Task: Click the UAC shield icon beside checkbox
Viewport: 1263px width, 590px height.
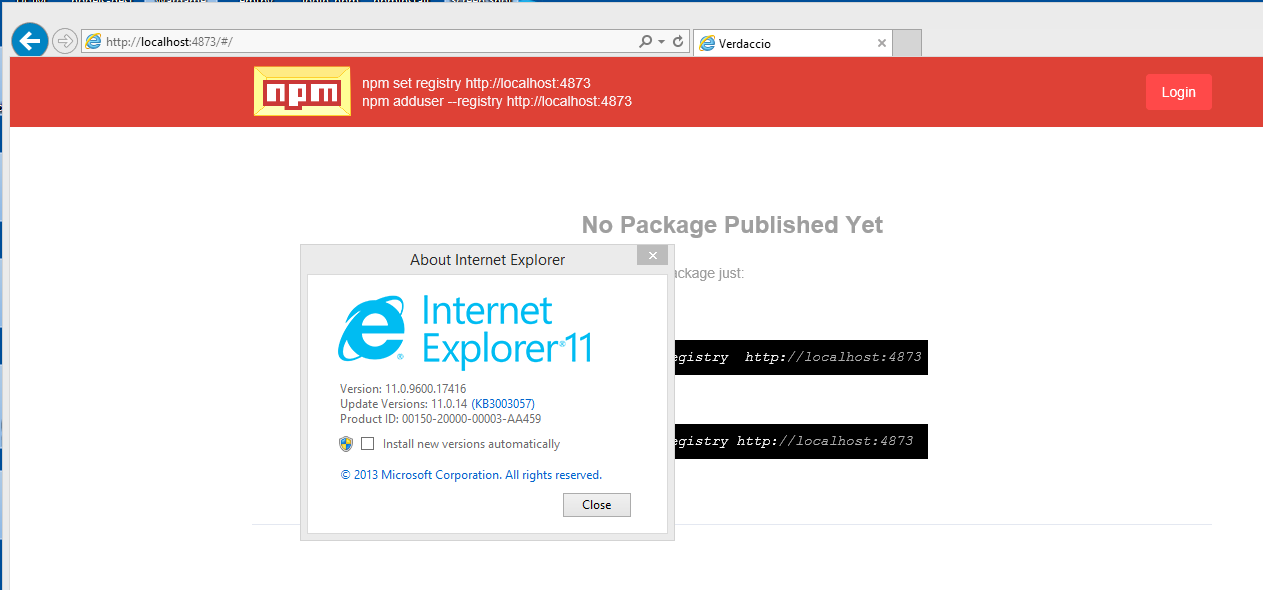Action: [x=346, y=443]
